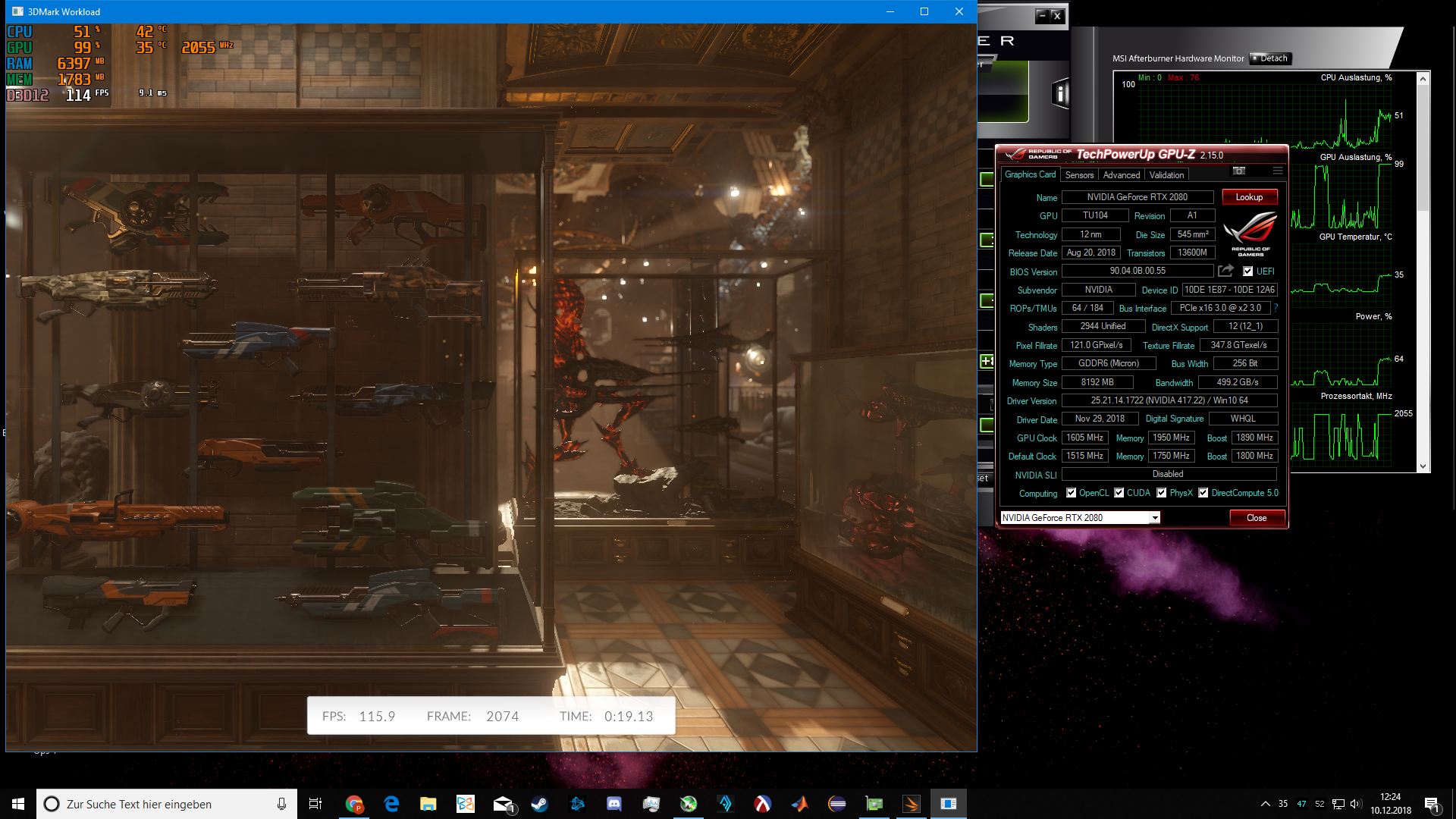Click the Close button in GPU-Z
1456x819 pixels.
(1257, 518)
